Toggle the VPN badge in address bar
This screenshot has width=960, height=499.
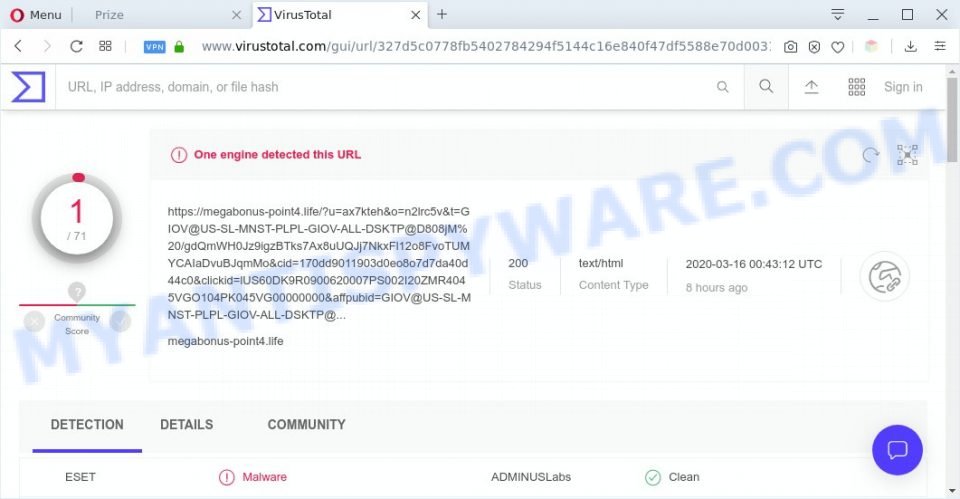(x=154, y=47)
